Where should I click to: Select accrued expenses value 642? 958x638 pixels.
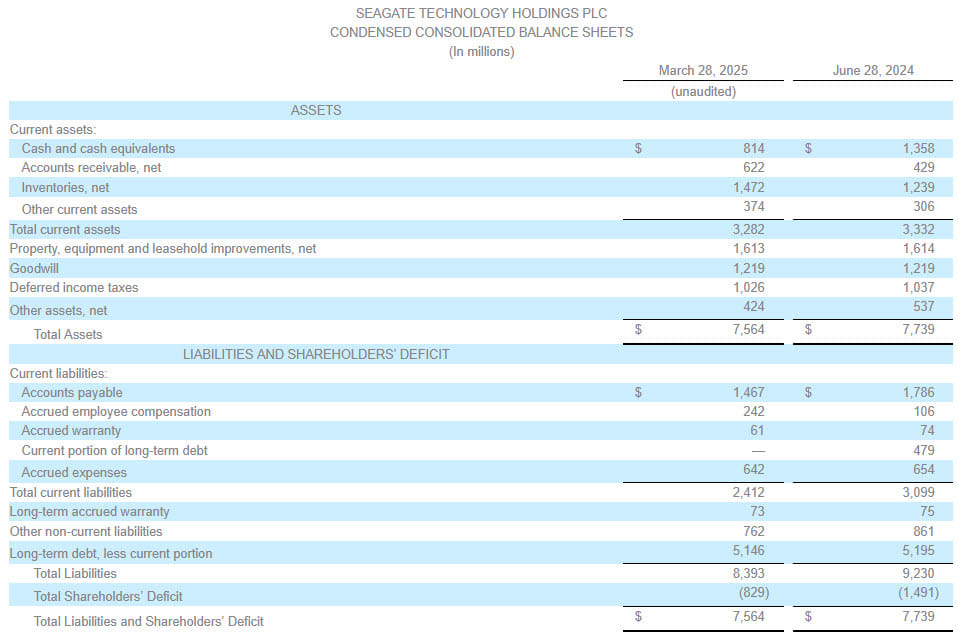point(754,469)
